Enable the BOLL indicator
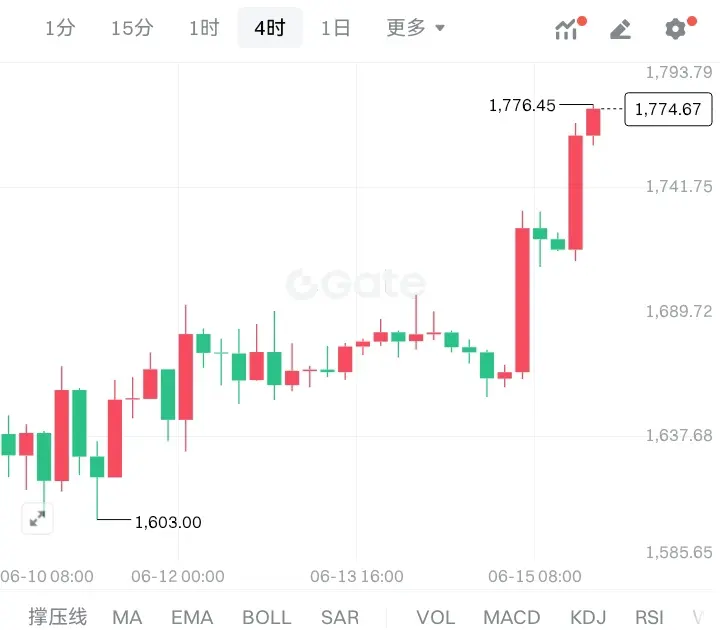 pyautogui.click(x=267, y=617)
